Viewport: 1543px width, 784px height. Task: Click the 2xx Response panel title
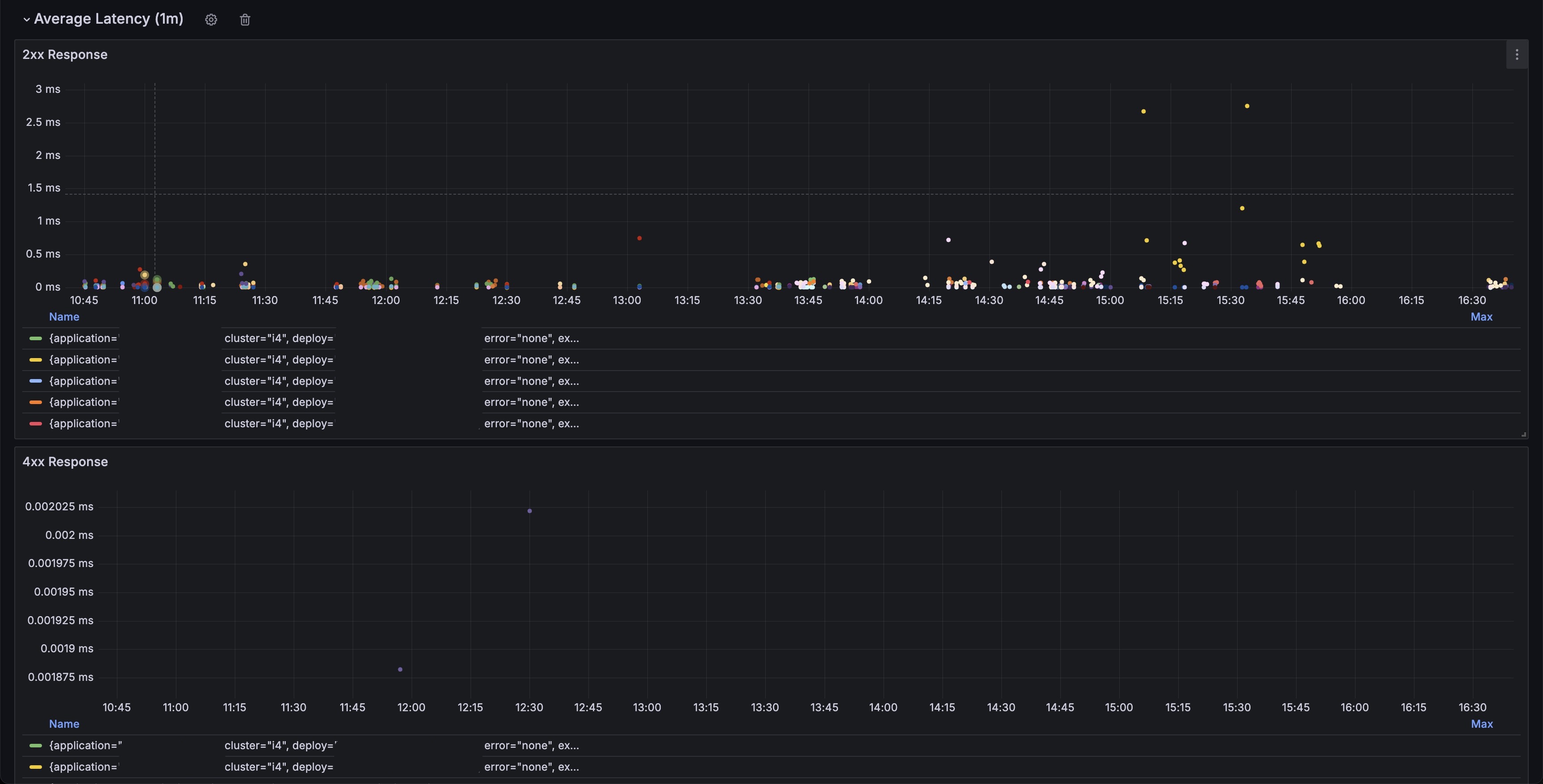(65, 54)
